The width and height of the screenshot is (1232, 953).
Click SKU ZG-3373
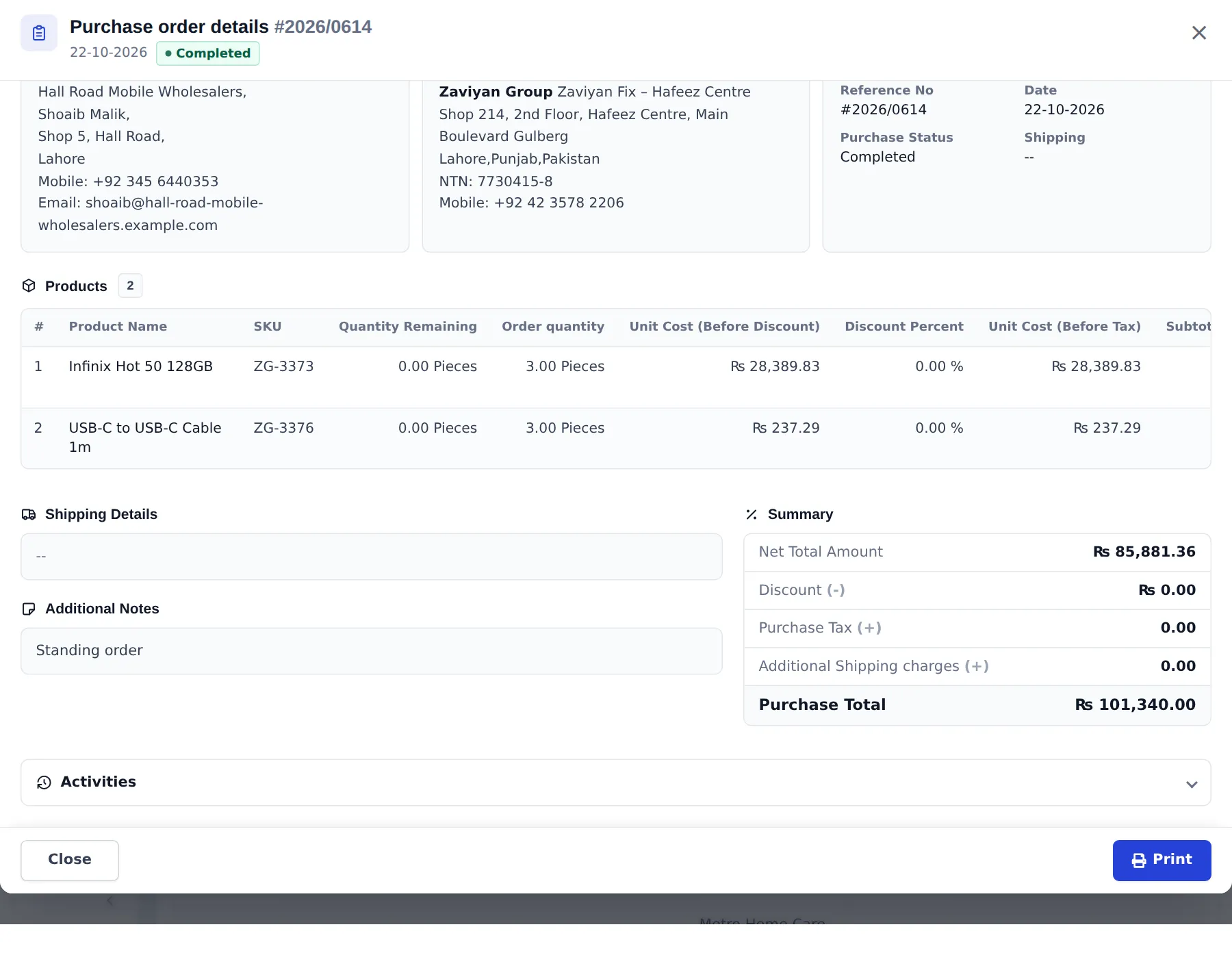(x=283, y=366)
